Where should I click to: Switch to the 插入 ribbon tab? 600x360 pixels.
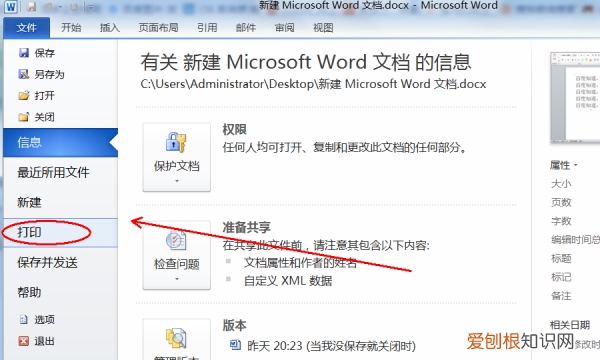pyautogui.click(x=110, y=28)
